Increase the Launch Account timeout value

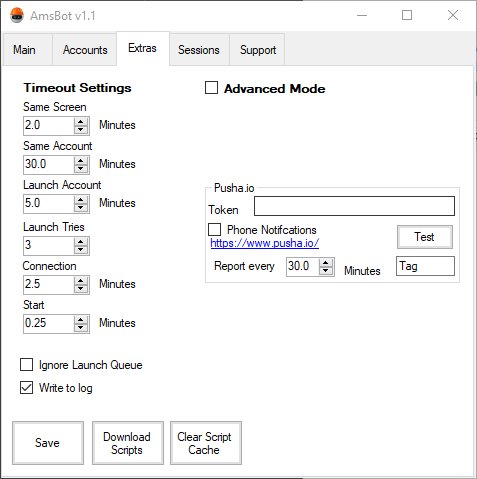[x=81, y=200]
